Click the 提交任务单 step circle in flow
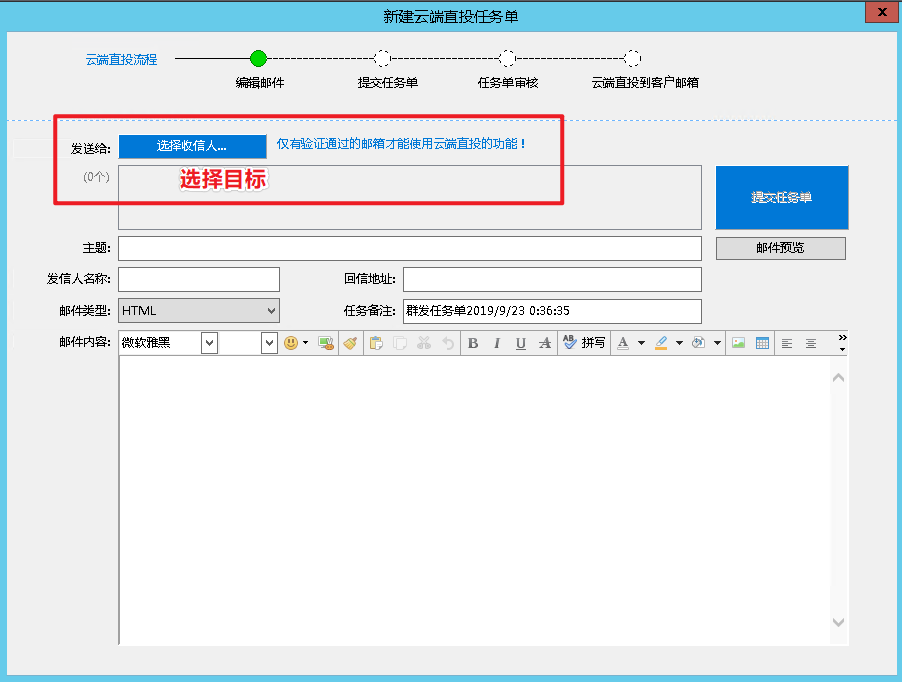Screen dimensions: 902x682 coord(383,58)
